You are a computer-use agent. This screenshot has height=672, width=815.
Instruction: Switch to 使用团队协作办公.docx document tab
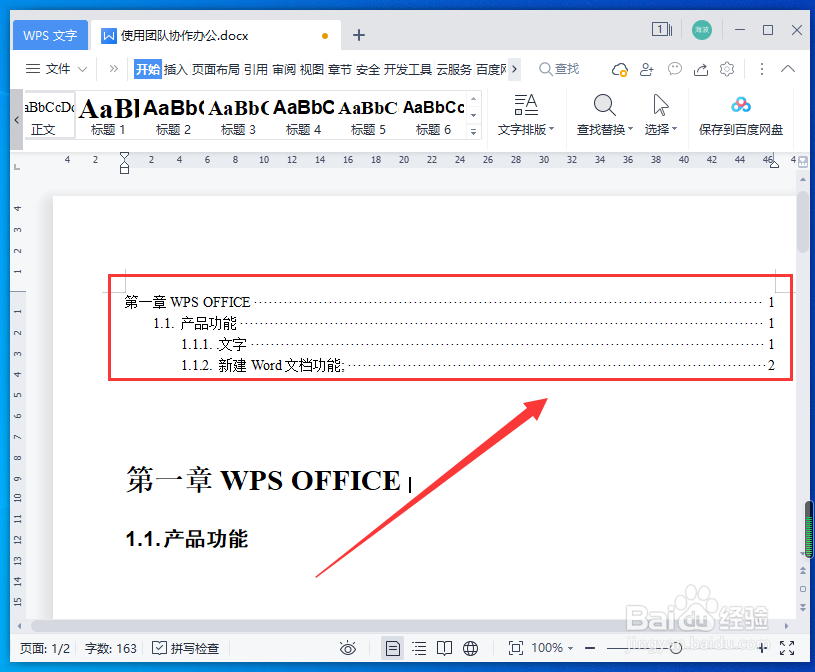[x=215, y=35]
